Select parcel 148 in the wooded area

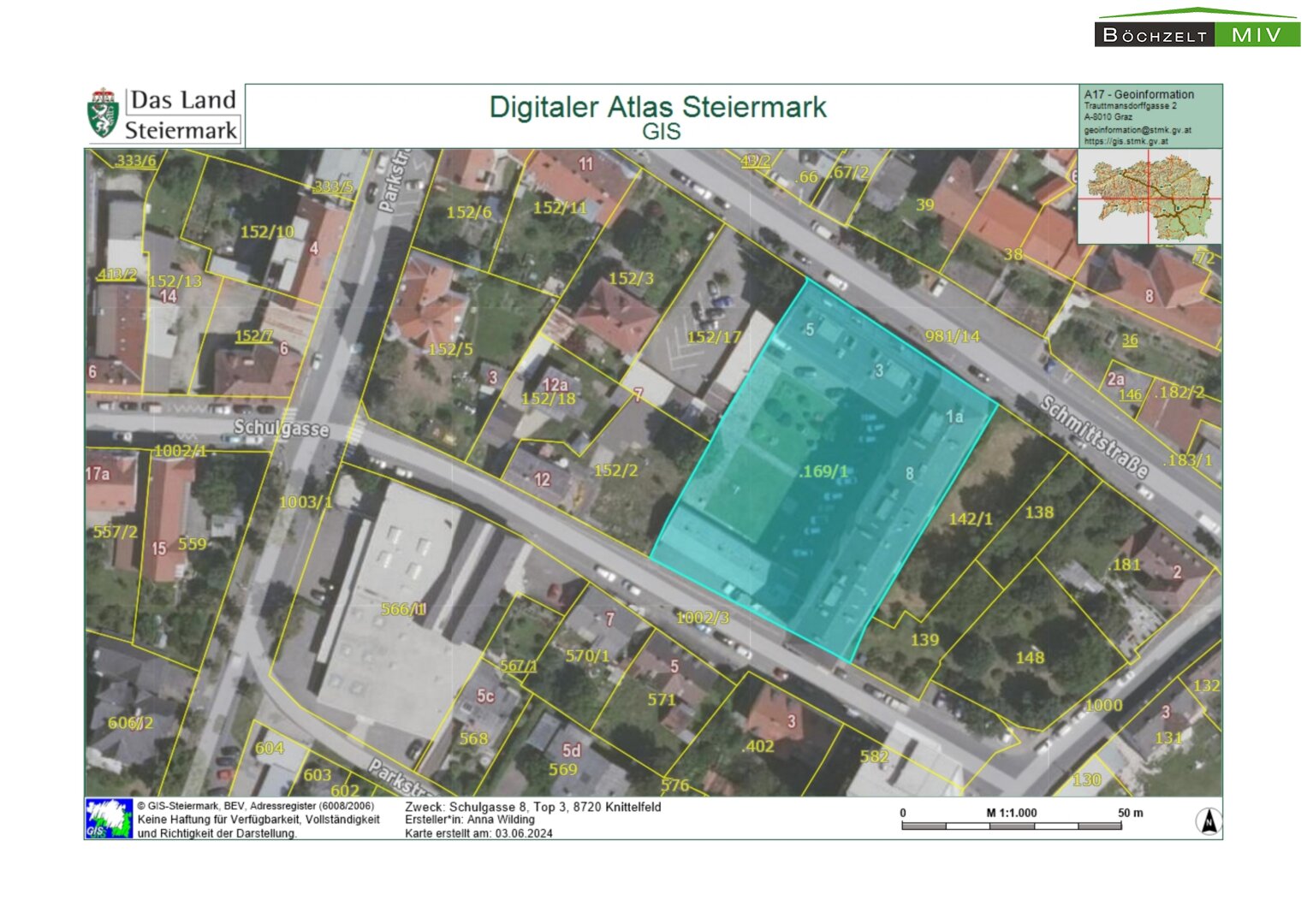[x=1030, y=657]
